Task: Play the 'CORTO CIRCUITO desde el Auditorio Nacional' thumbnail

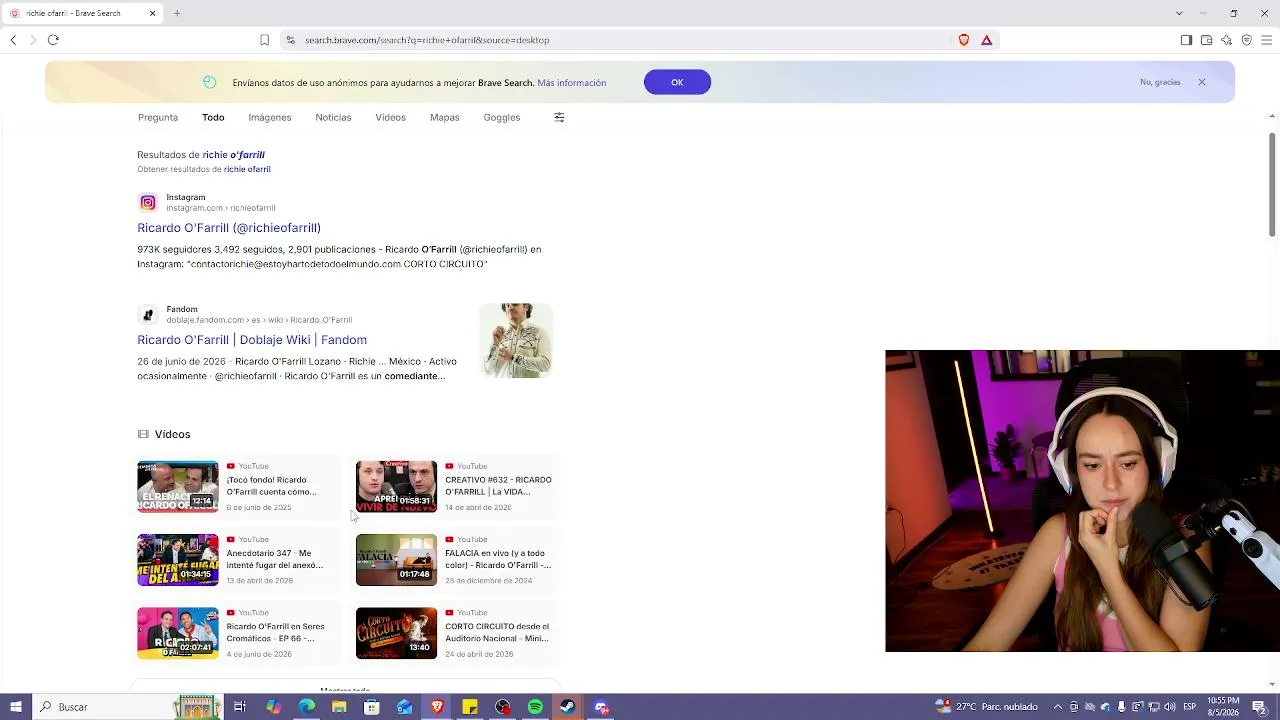Action: coord(396,633)
